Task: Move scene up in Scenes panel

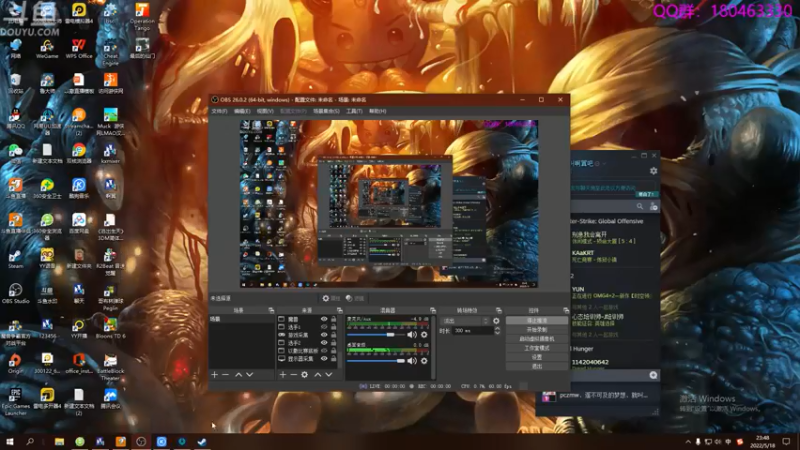Action: [238, 374]
